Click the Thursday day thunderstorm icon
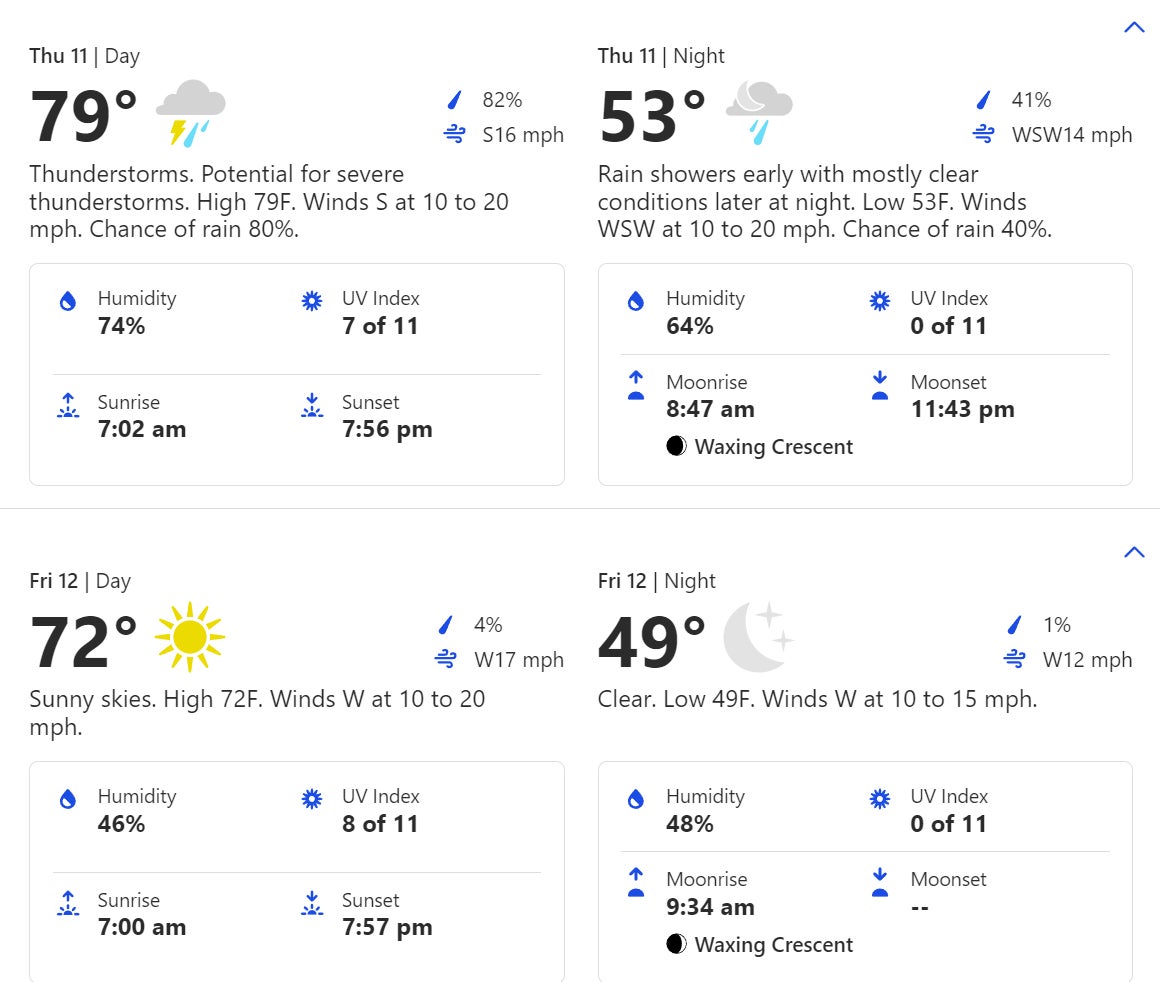Image resolution: width=1160 pixels, height=982 pixels. pyautogui.click(x=190, y=115)
